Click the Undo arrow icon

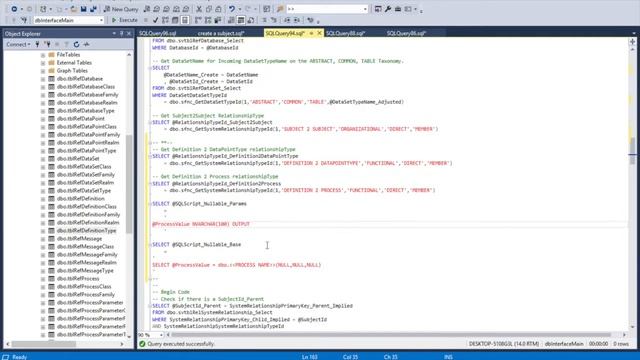231,9
